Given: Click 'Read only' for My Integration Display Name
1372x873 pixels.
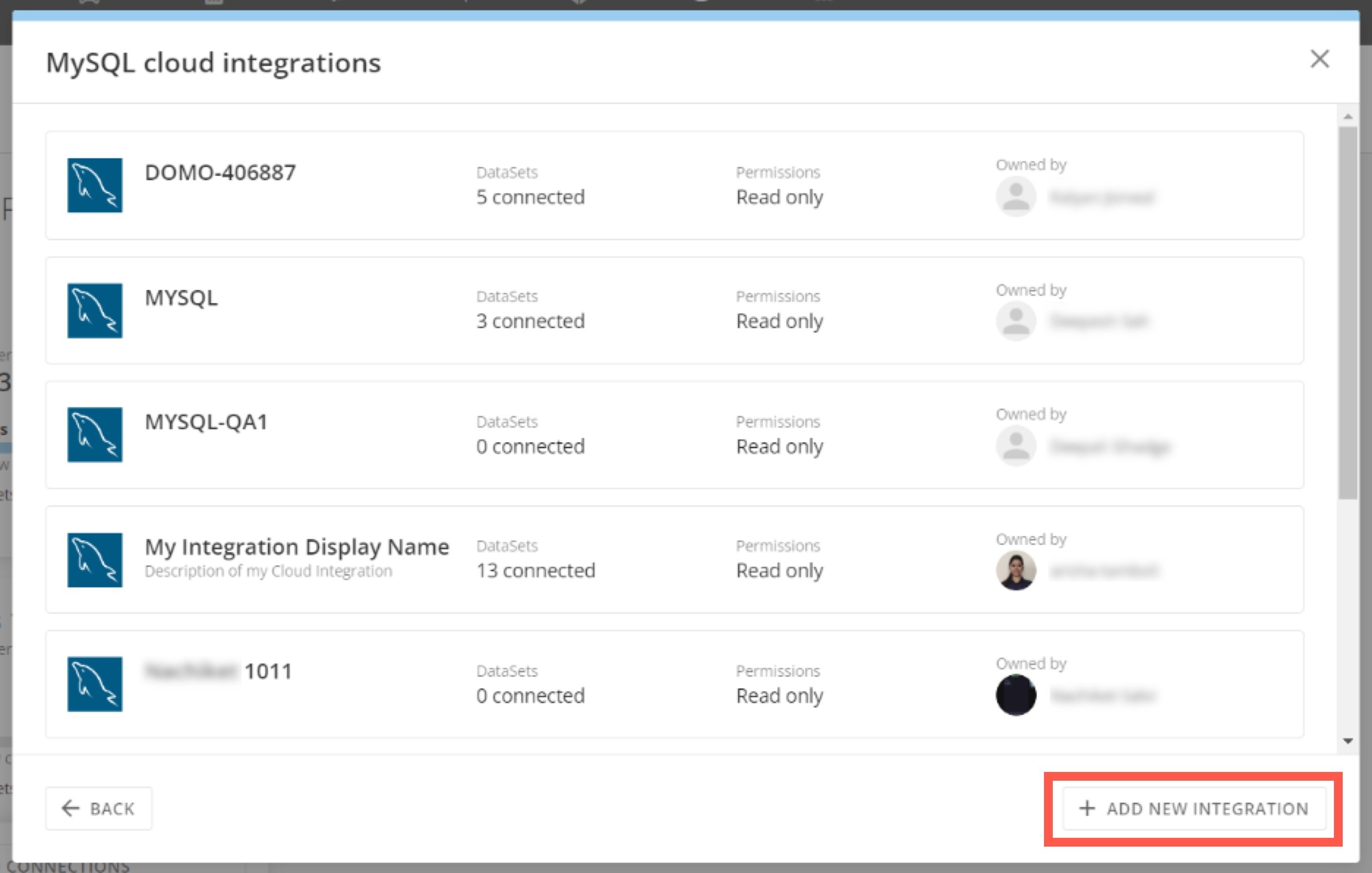Looking at the screenshot, I should click(x=779, y=571).
